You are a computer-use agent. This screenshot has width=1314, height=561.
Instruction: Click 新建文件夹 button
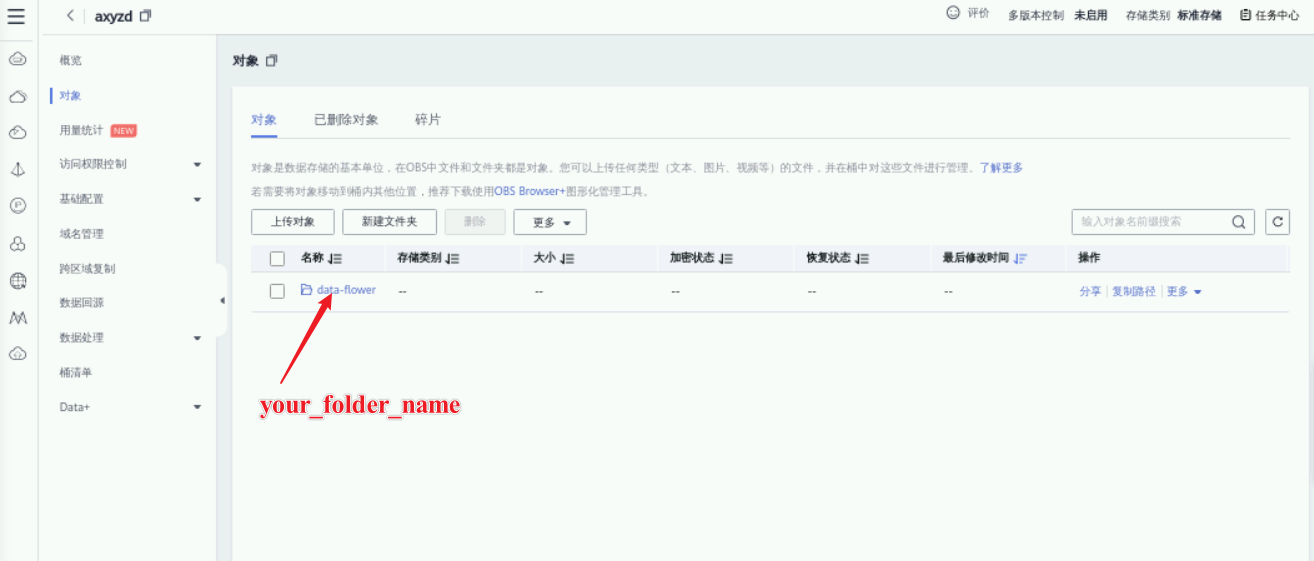(x=389, y=222)
